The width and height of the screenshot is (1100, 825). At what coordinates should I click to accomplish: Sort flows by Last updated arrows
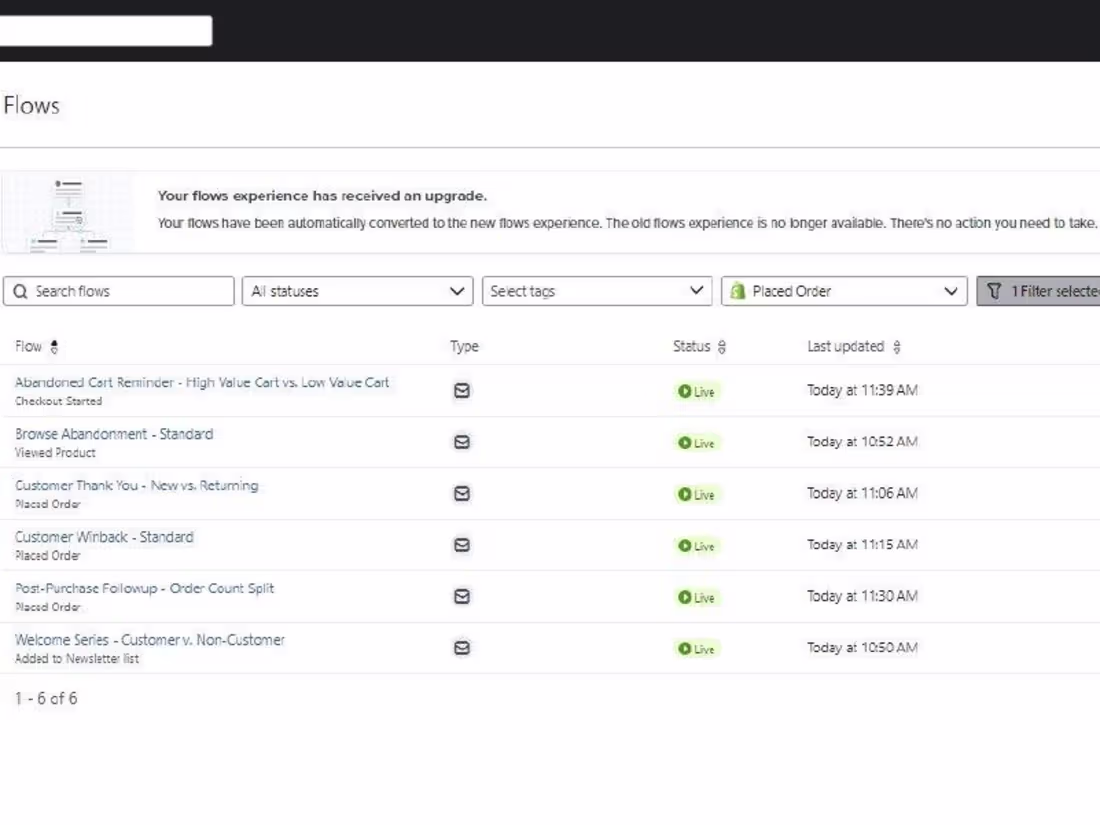(897, 347)
